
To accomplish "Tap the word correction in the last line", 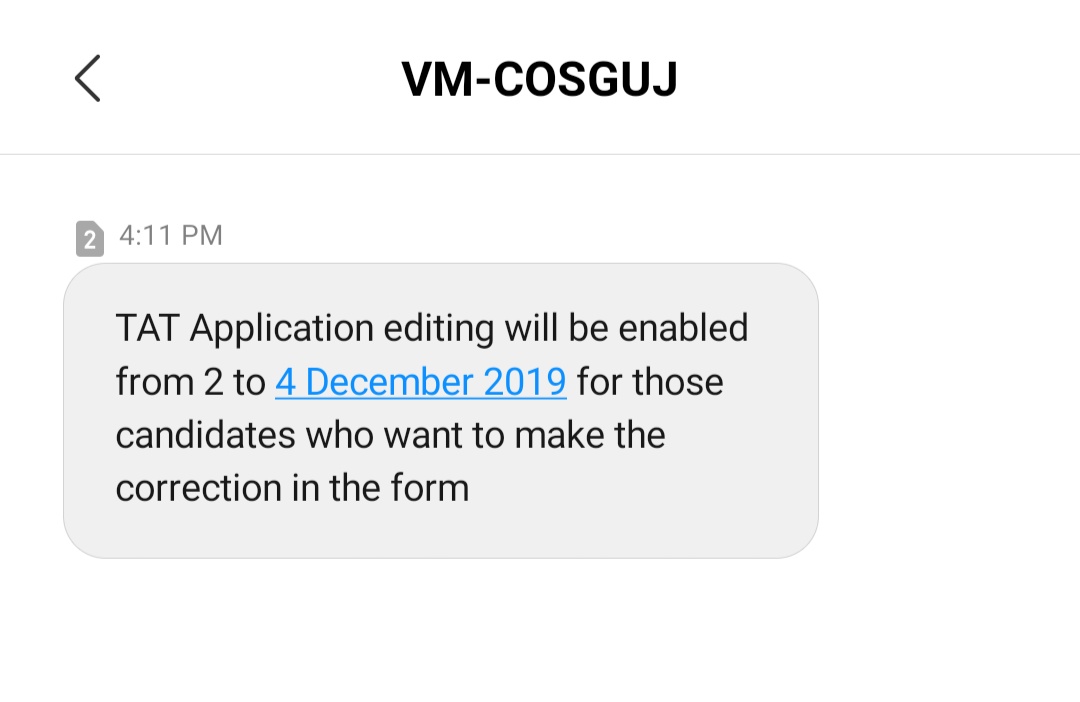I will [x=198, y=488].
